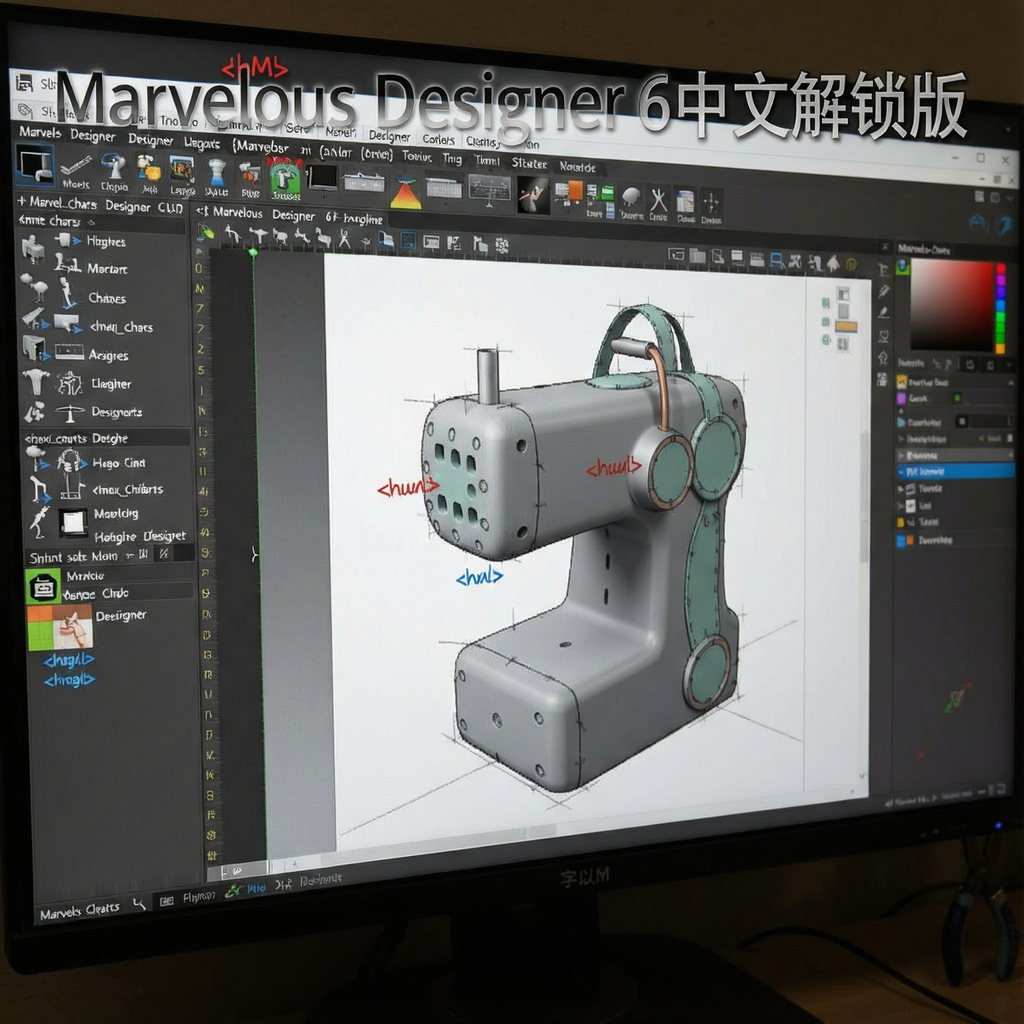Screen dimensions: 1024x1024
Task: Click the house icon in top-right viewport icons
Action: [x=833, y=263]
